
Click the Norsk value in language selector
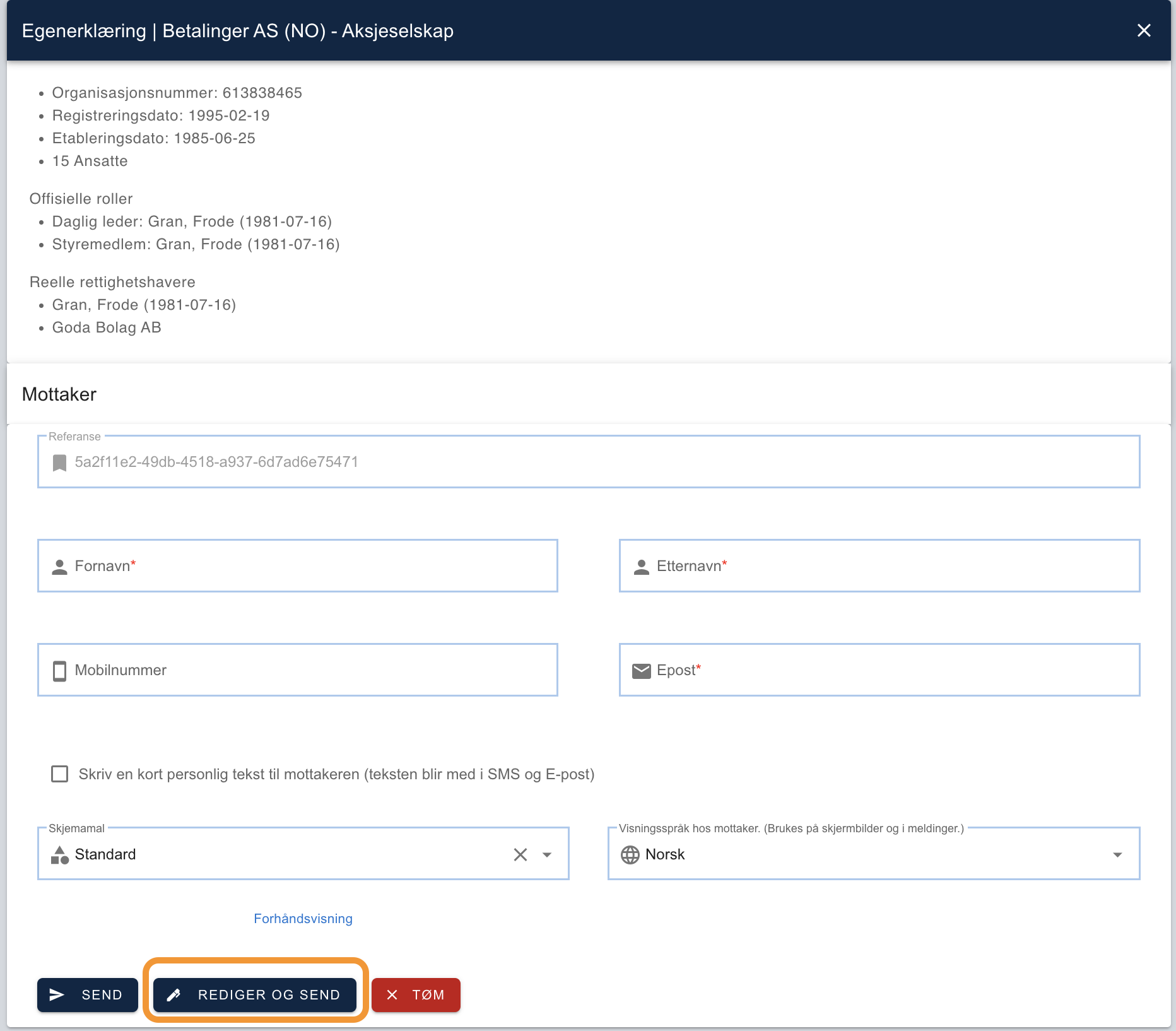click(x=665, y=854)
